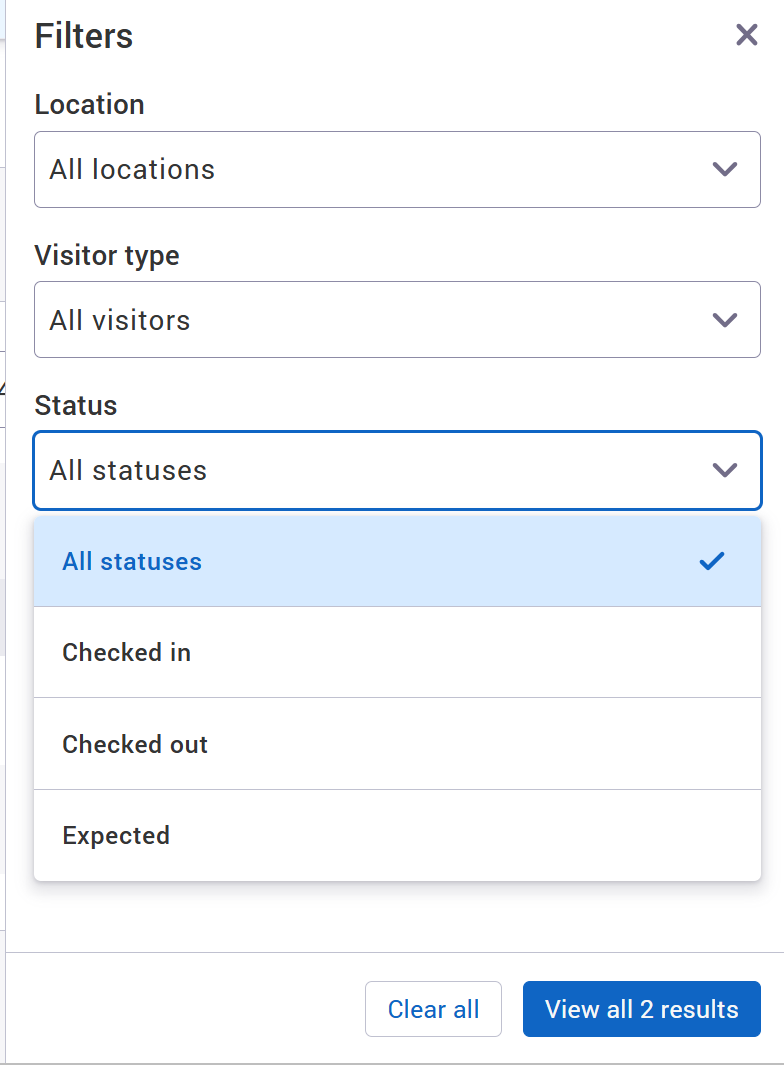784x1065 pixels.
Task: Click the chevron on the Status dropdown
Action: 724,470
